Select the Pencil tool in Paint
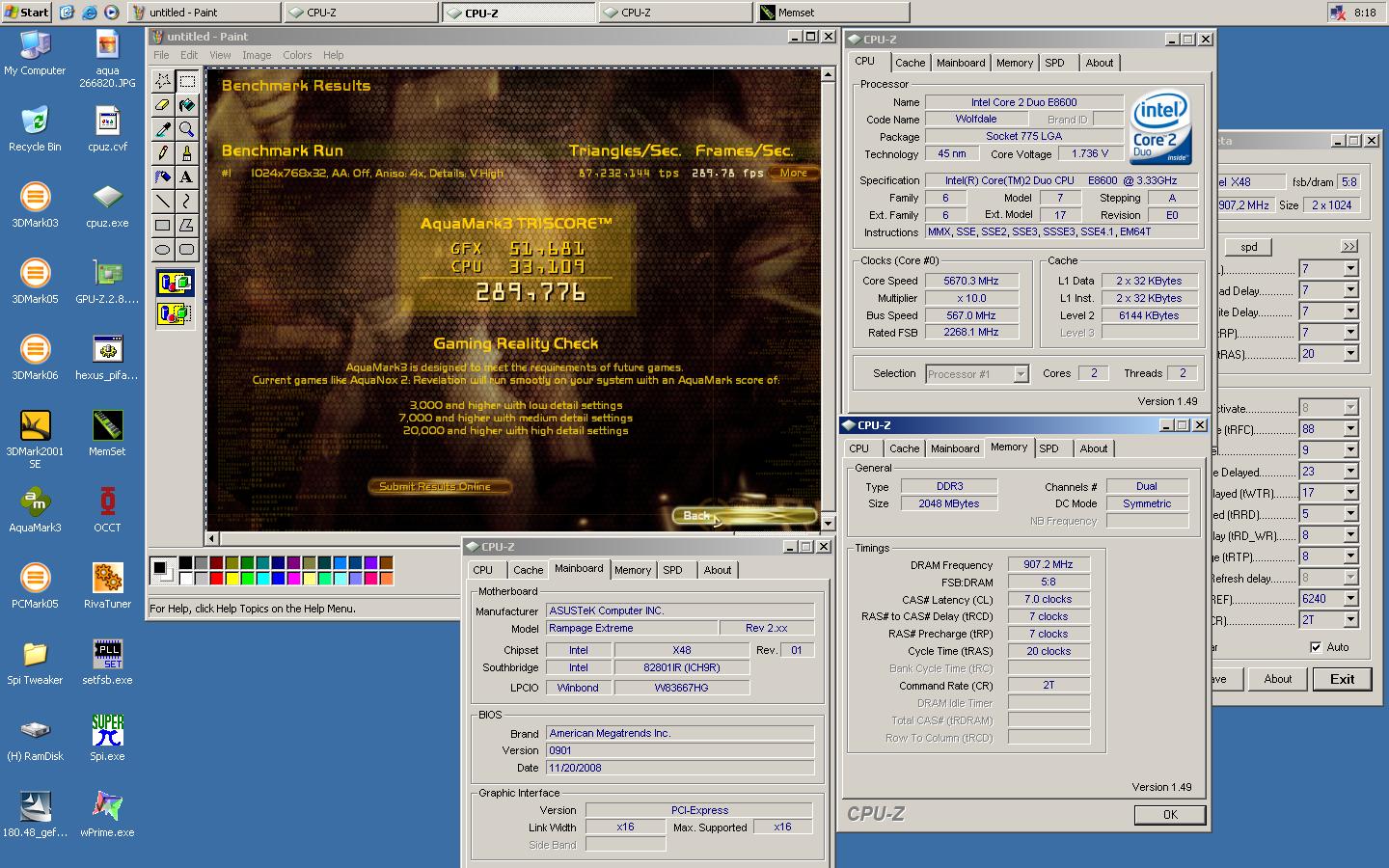Image resolution: width=1389 pixels, height=868 pixels. coord(163,153)
